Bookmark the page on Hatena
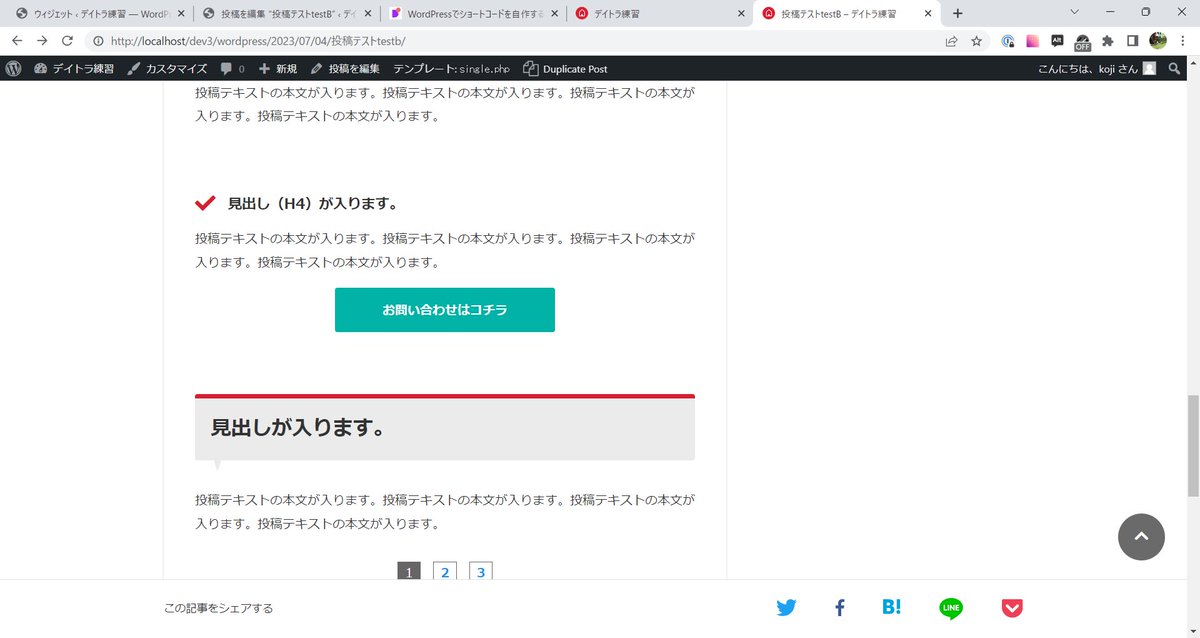 tap(891, 607)
